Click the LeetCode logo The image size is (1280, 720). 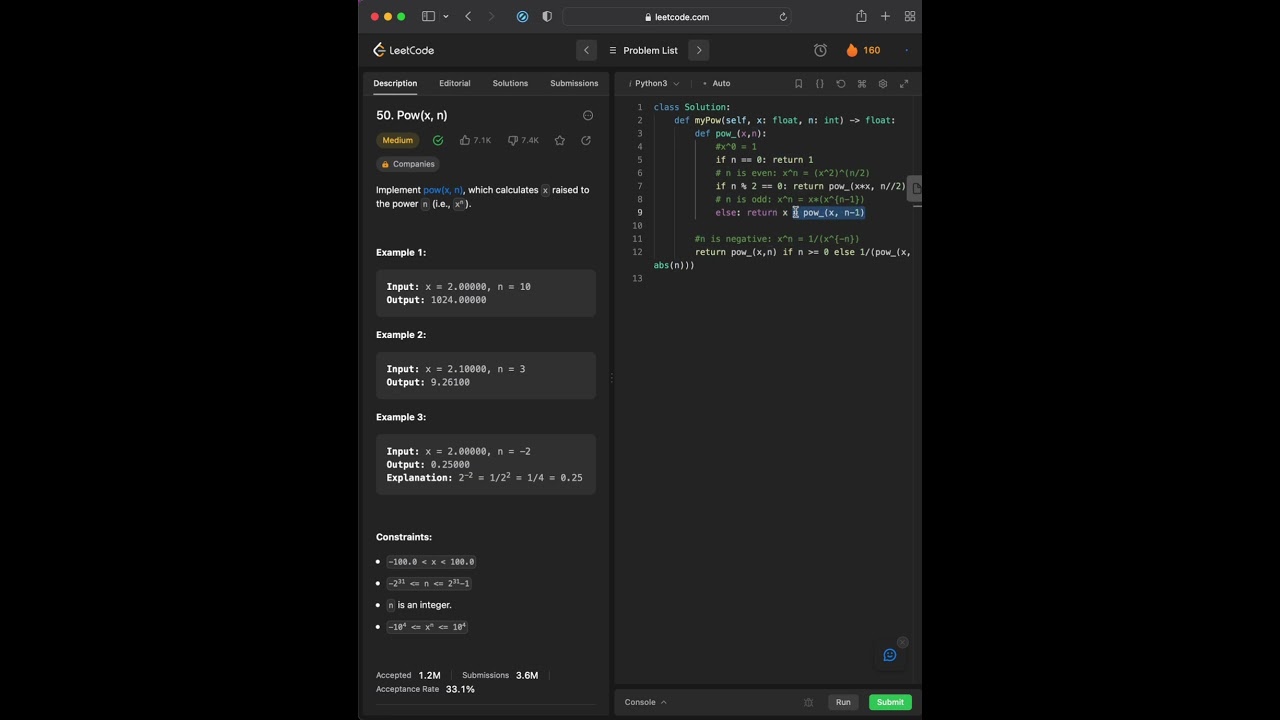[403, 50]
